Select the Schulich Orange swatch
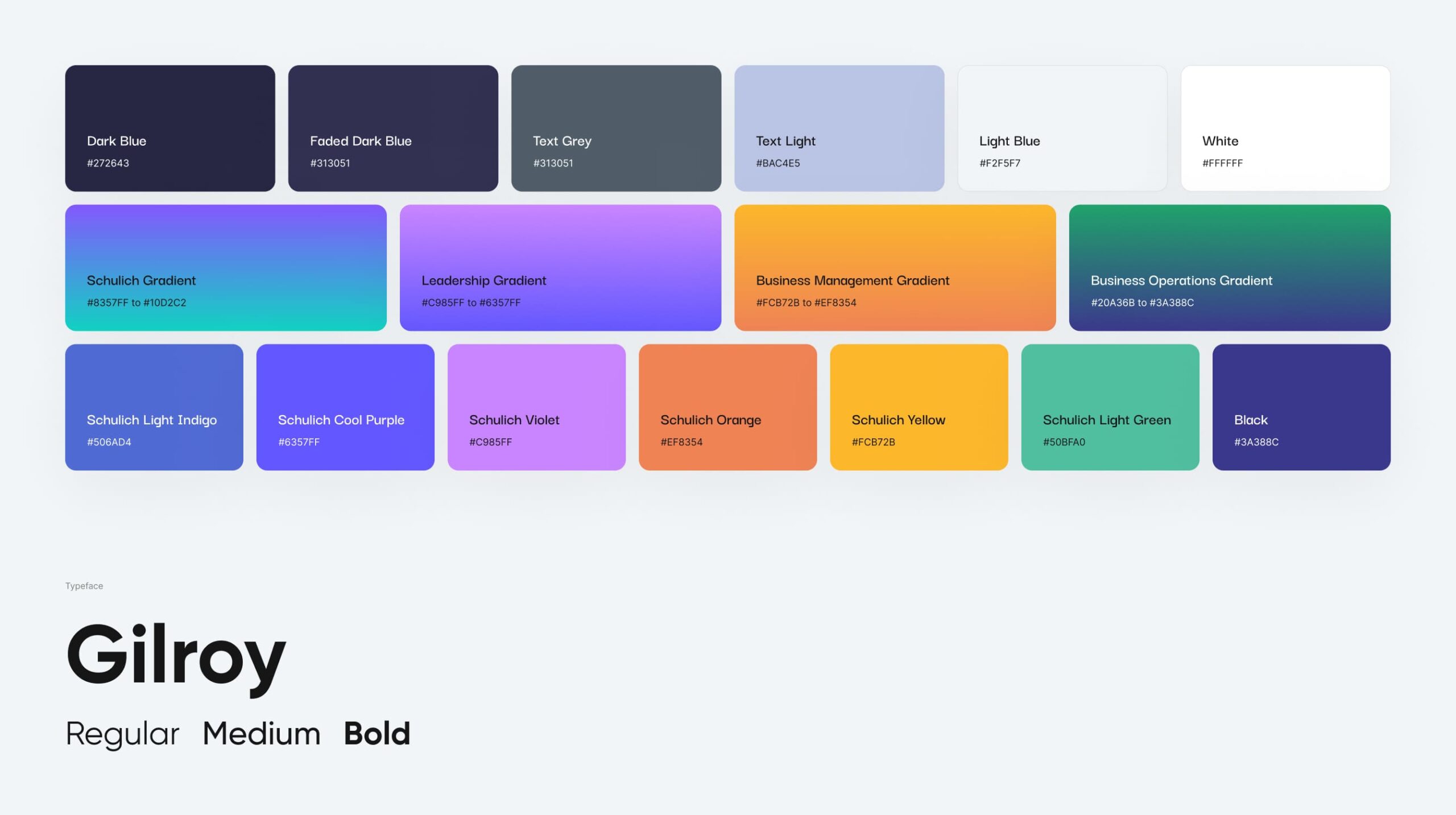1456x815 pixels. 727,407
